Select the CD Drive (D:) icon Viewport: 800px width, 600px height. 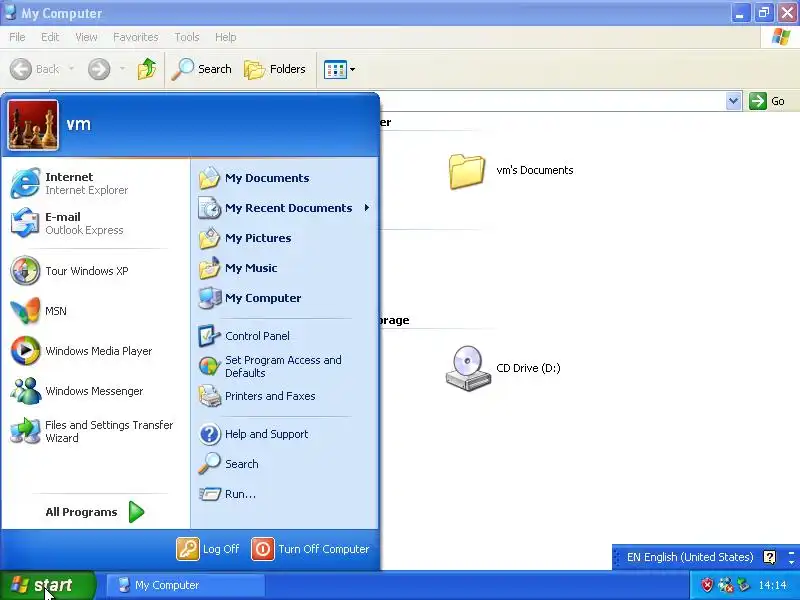503,368
